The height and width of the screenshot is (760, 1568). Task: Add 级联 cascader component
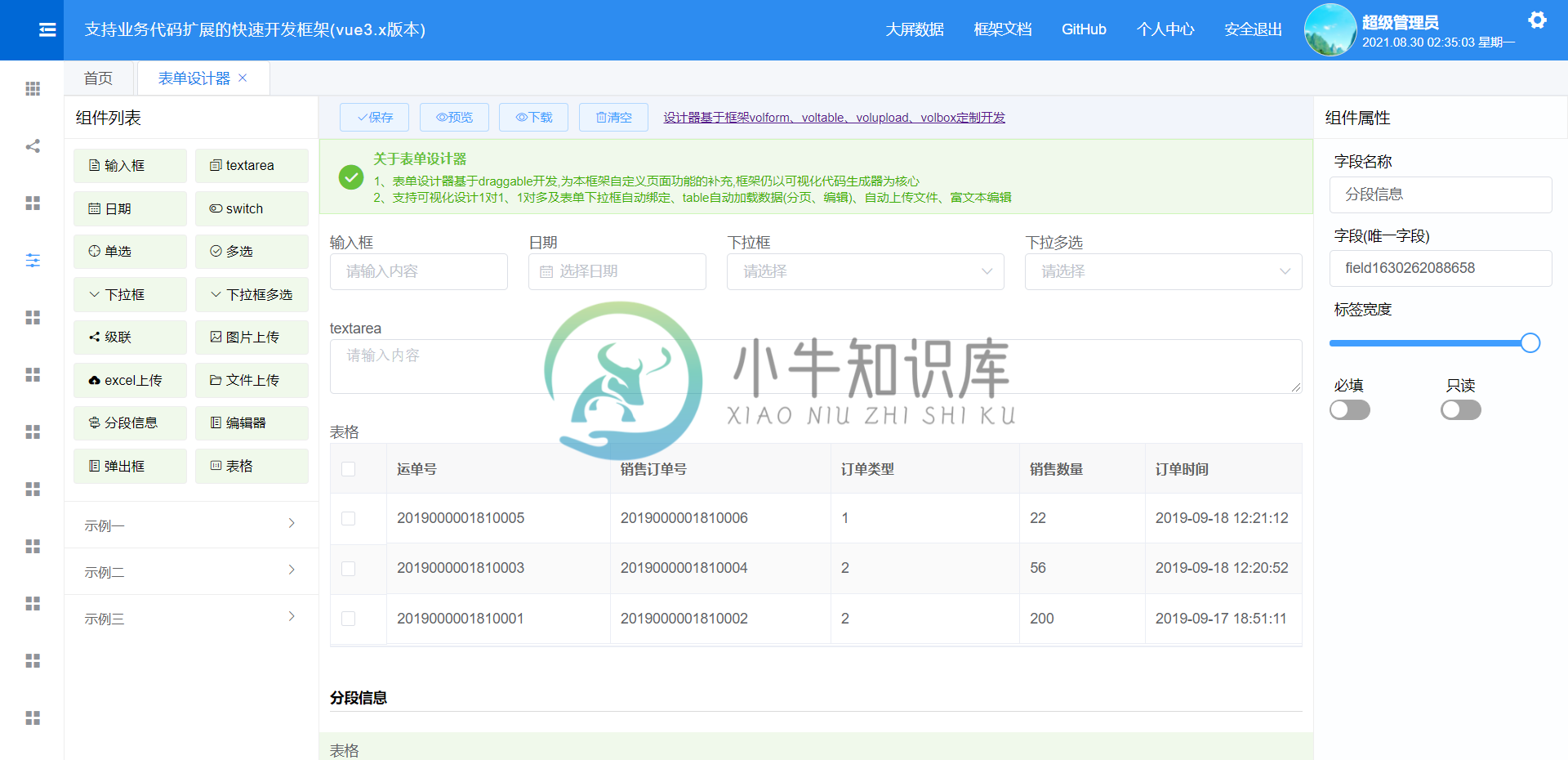(130, 338)
